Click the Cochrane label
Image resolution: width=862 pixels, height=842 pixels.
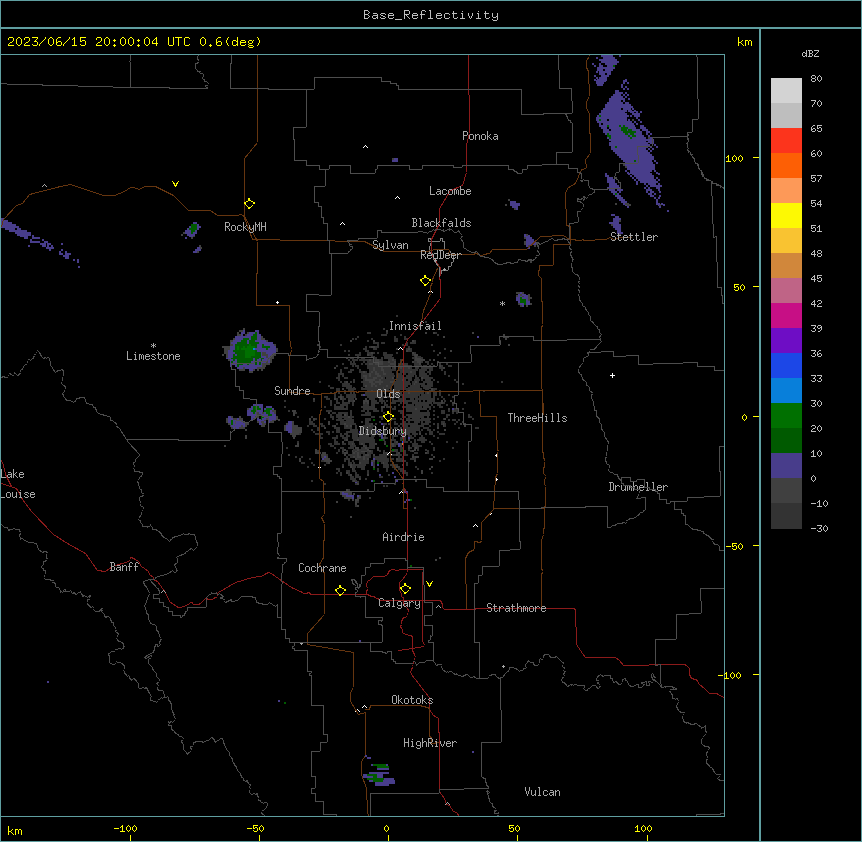pyautogui.click(x=322, y=568)
